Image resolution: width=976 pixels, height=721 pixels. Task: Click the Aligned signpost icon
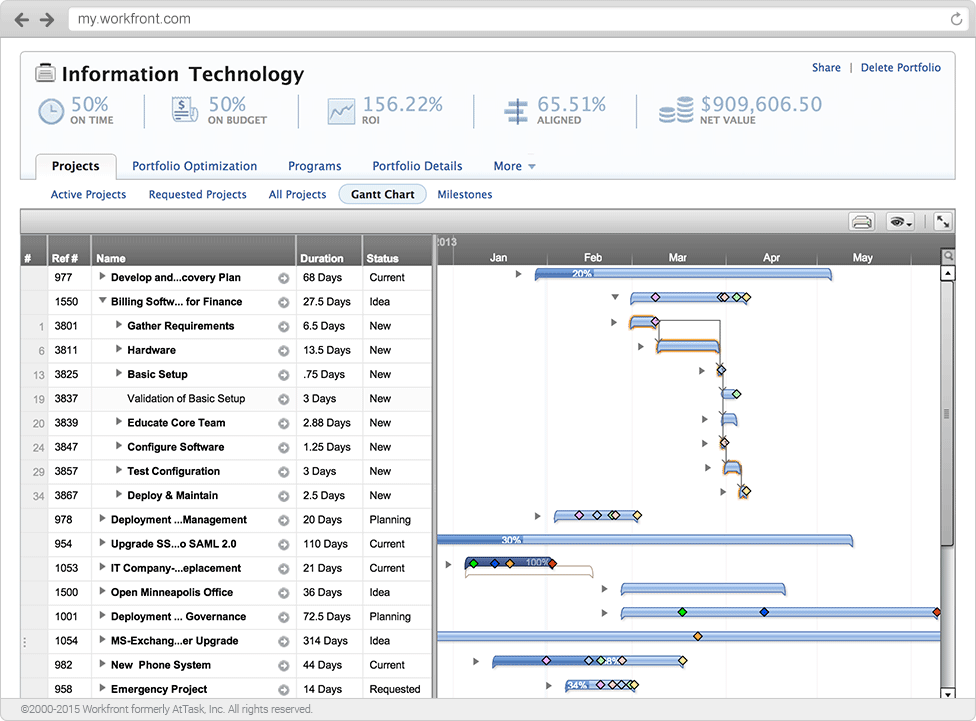point(516,111)
